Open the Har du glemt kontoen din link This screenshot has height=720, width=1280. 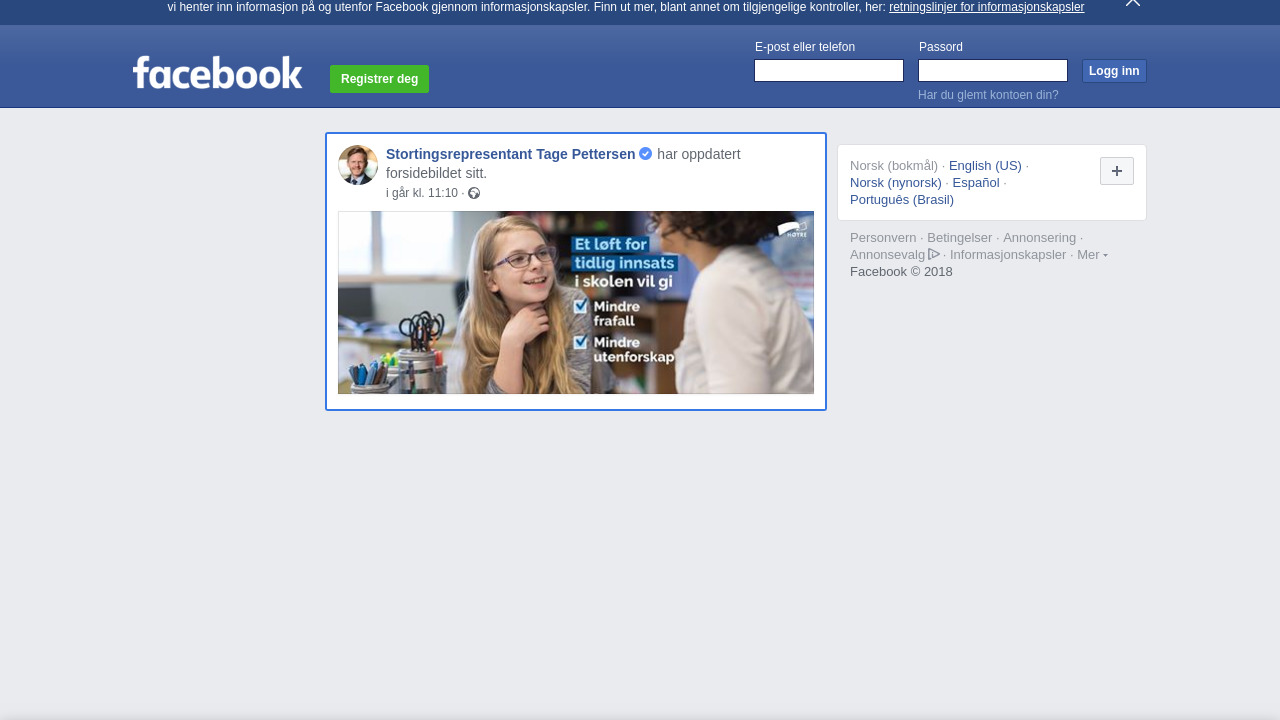tap(988, 95)
